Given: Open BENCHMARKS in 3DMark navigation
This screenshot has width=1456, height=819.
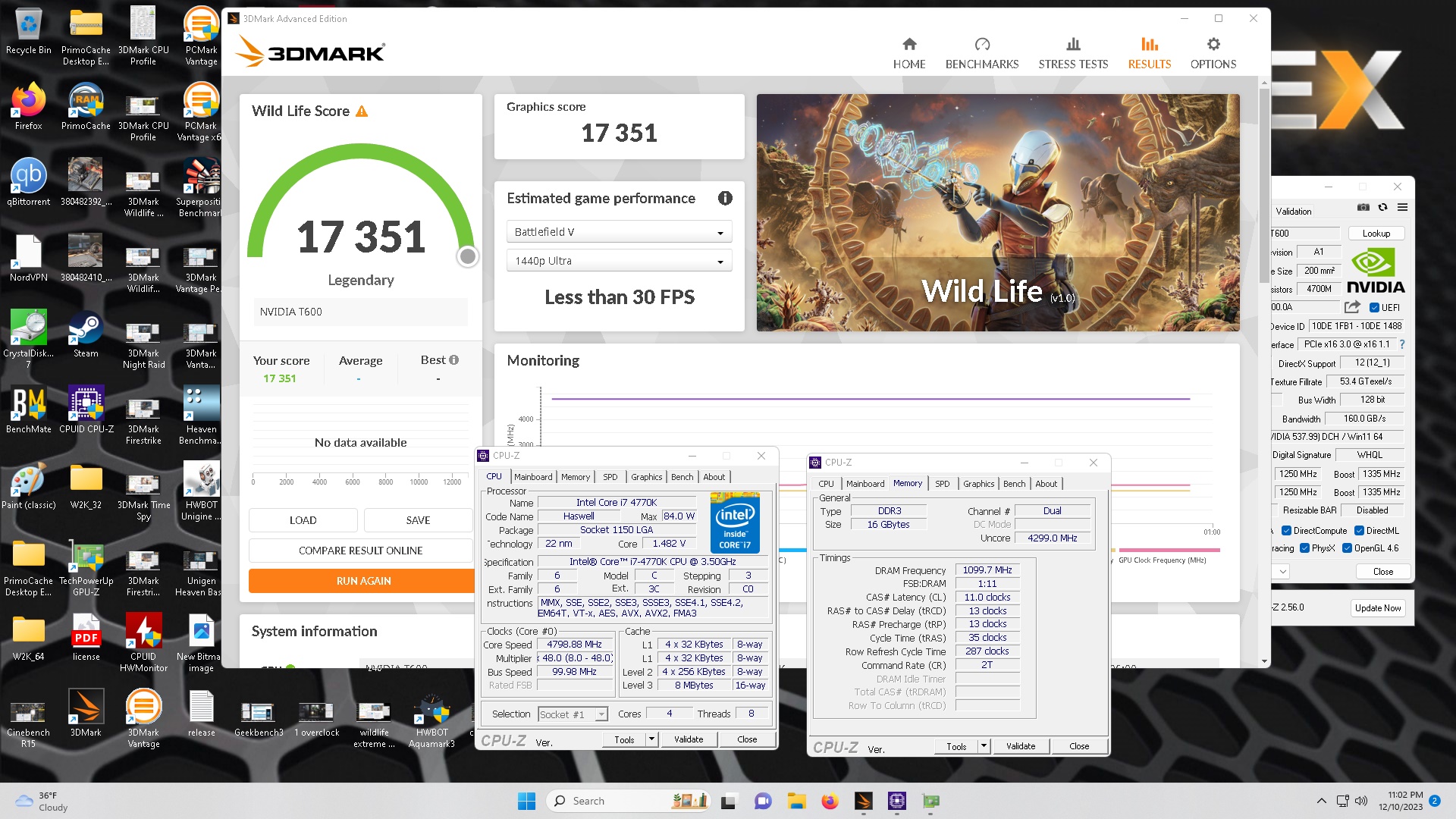Looking at the screenshot, I should pyautogui.click(x=982, y=53).
